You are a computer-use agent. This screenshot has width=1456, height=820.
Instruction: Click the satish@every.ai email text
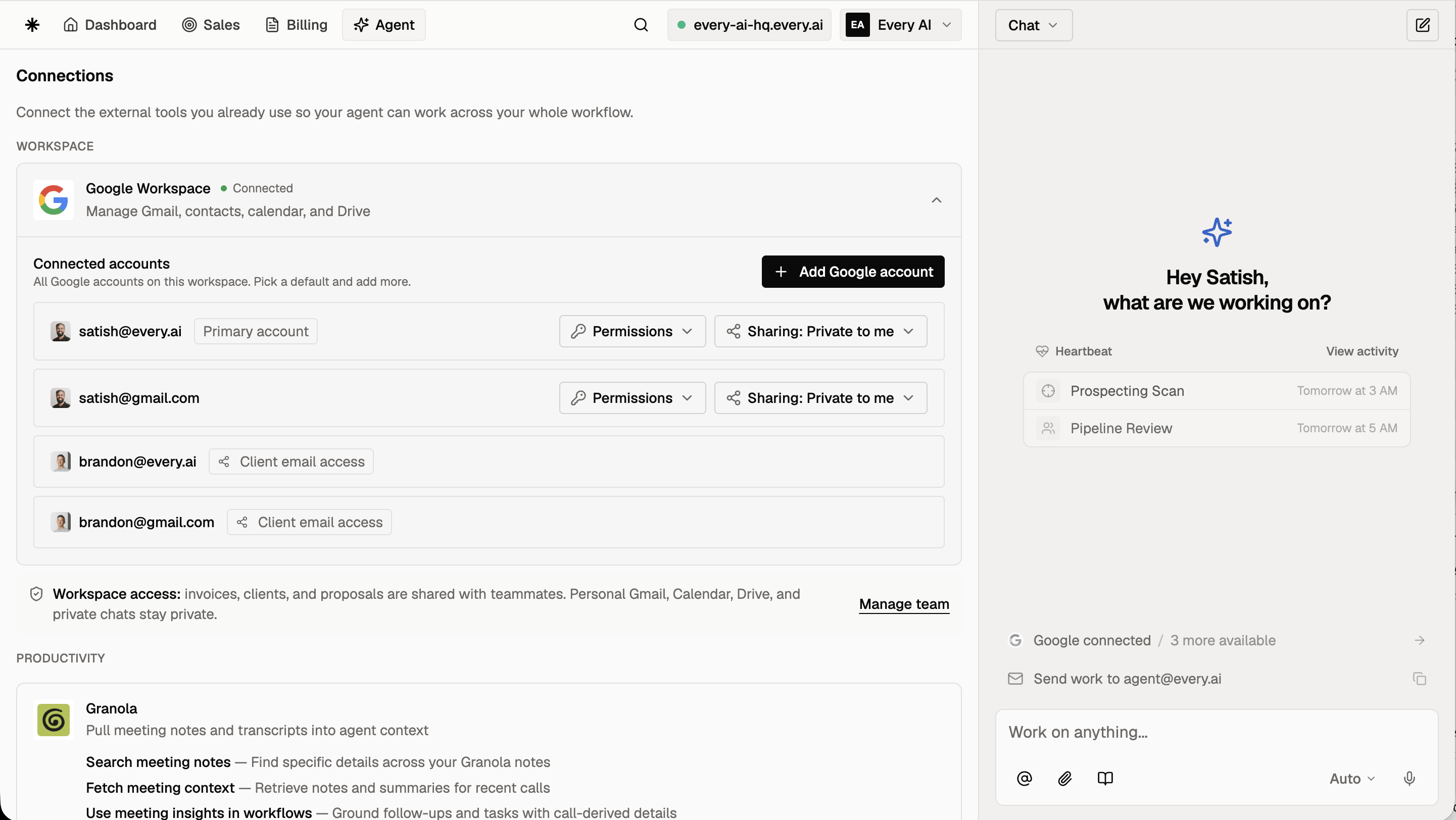tap(130, 332)
